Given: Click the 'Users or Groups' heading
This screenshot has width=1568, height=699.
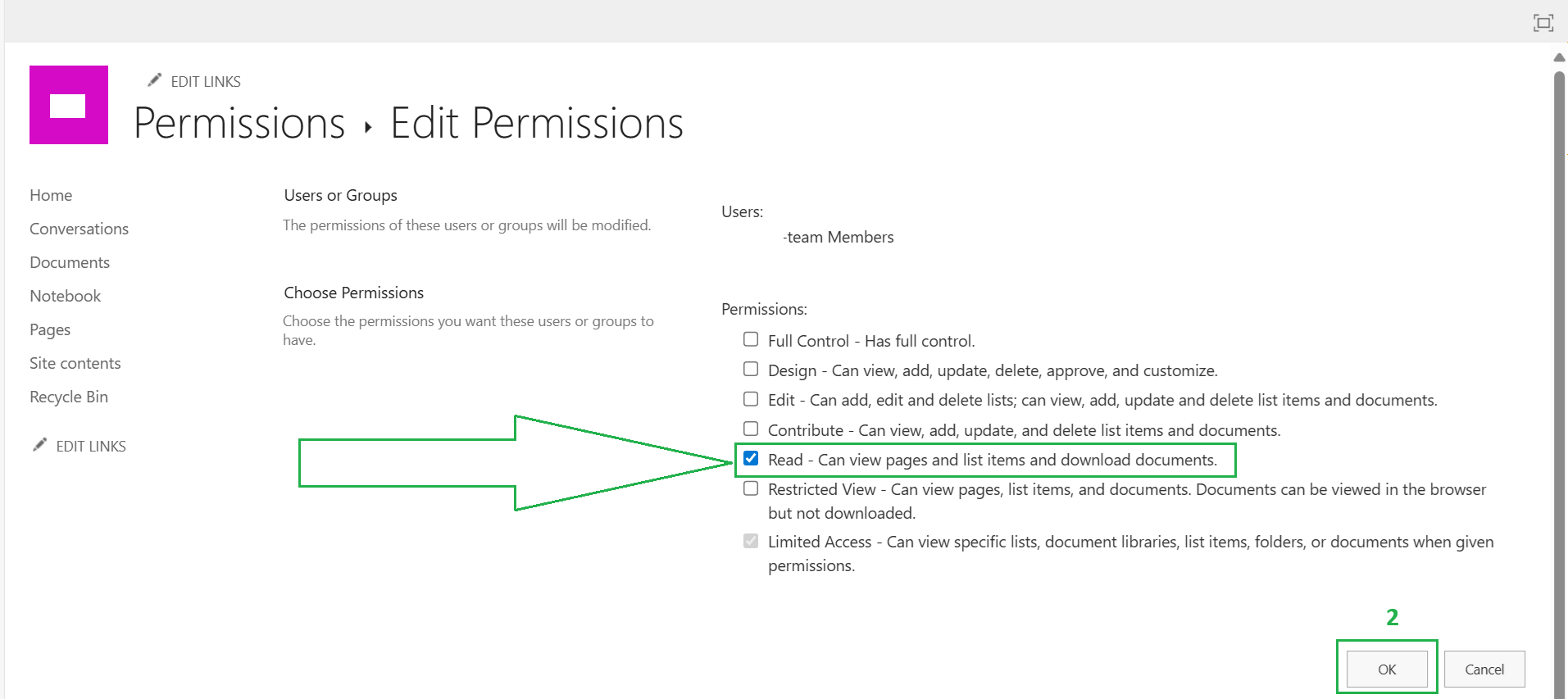Looking at the screenshot, I should coord(341,195).
